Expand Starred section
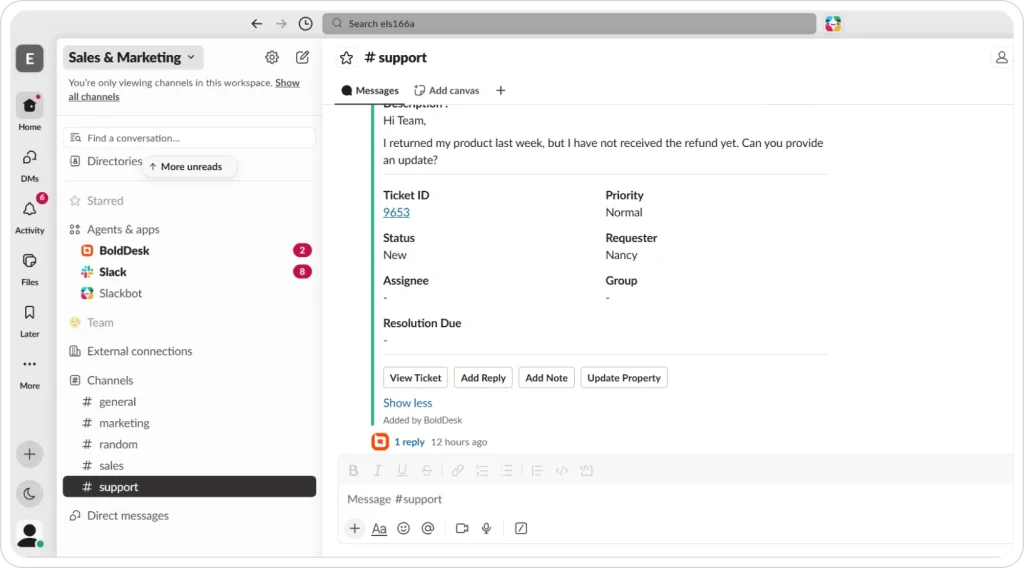Screen dimensions: 1024x568 coord(104,201)
